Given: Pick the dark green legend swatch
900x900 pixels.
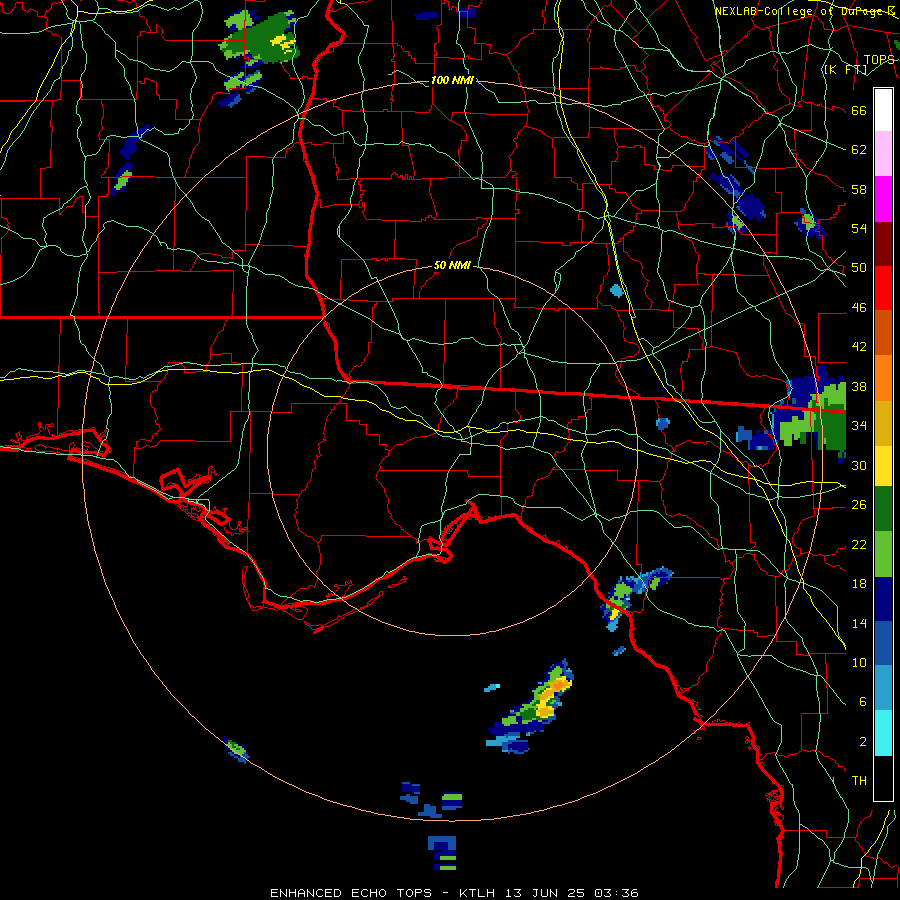Looking at the screenshot, I should 883,509.
